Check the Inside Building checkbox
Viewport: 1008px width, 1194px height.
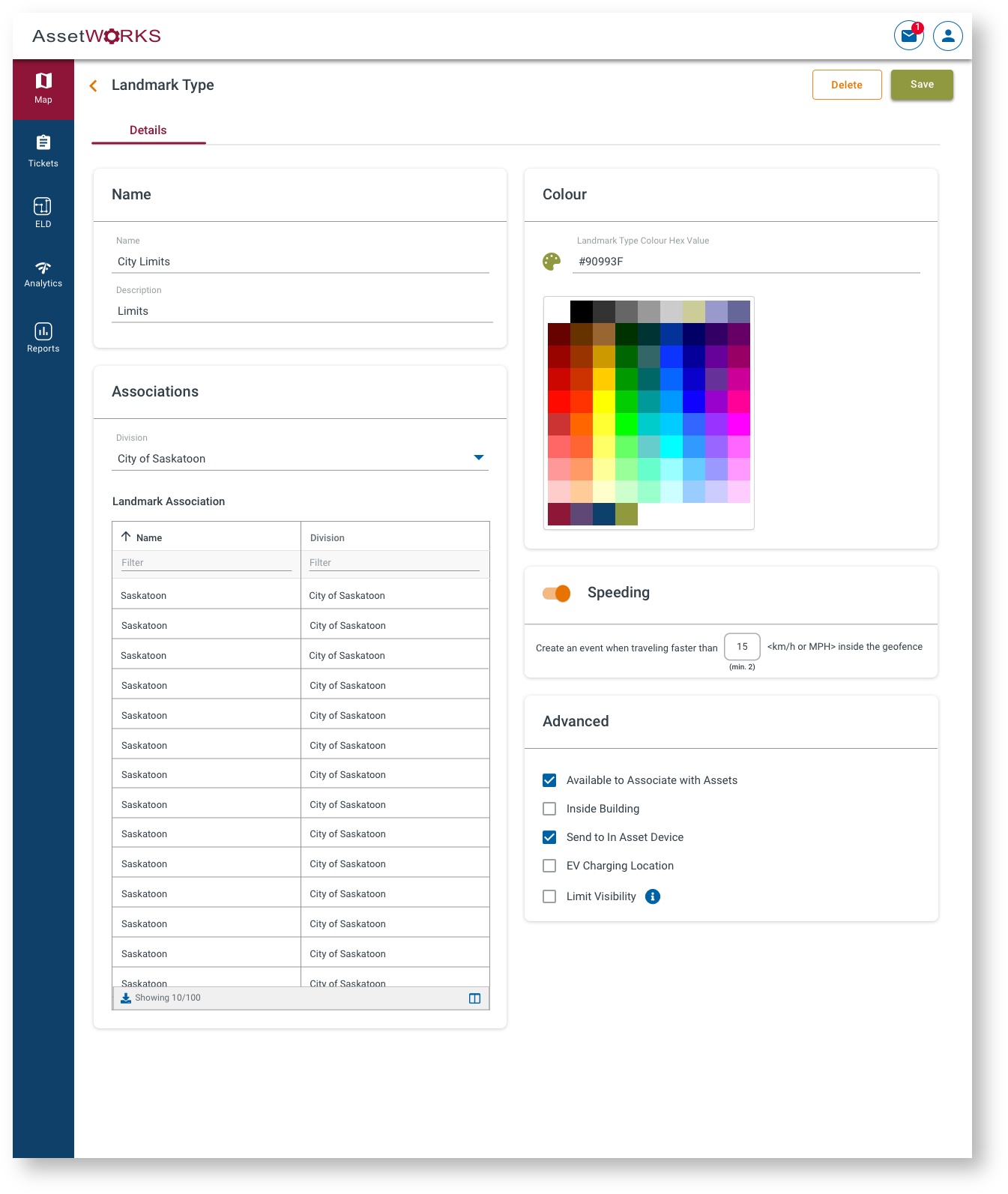coord(549,809)
